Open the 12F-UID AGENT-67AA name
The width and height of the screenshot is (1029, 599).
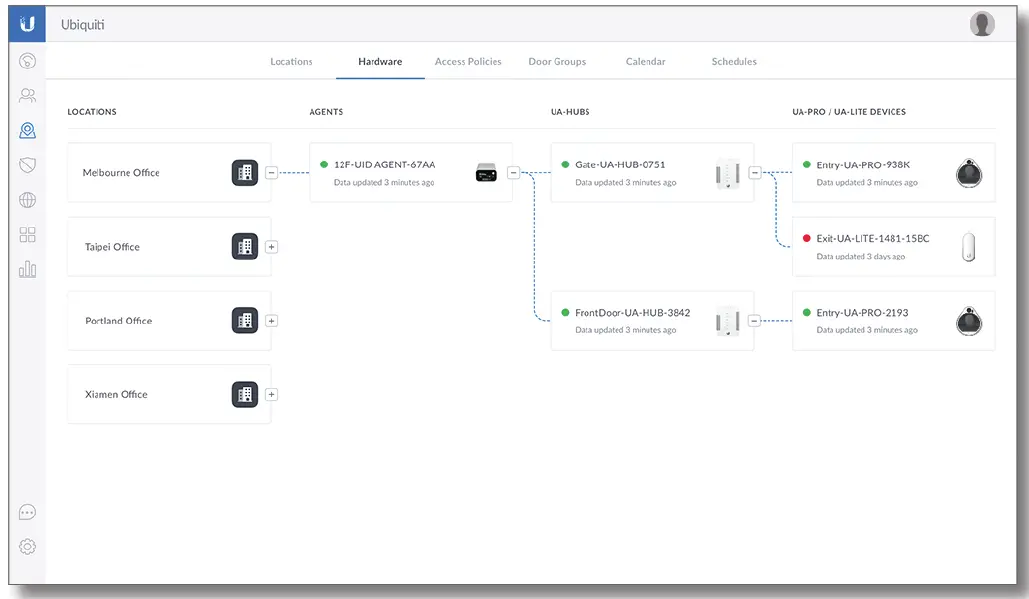385,165
